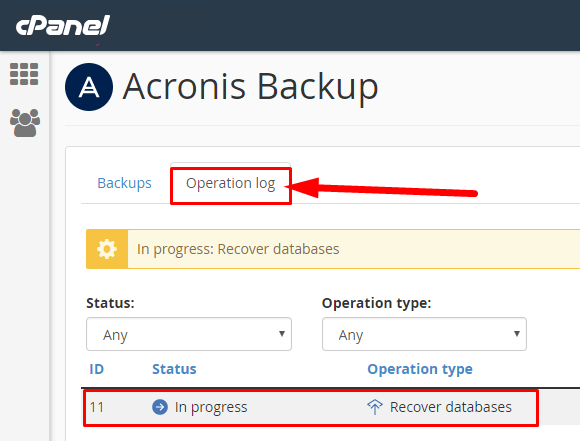
Task: Open the user manager people icon
Action: coord(25,123)
